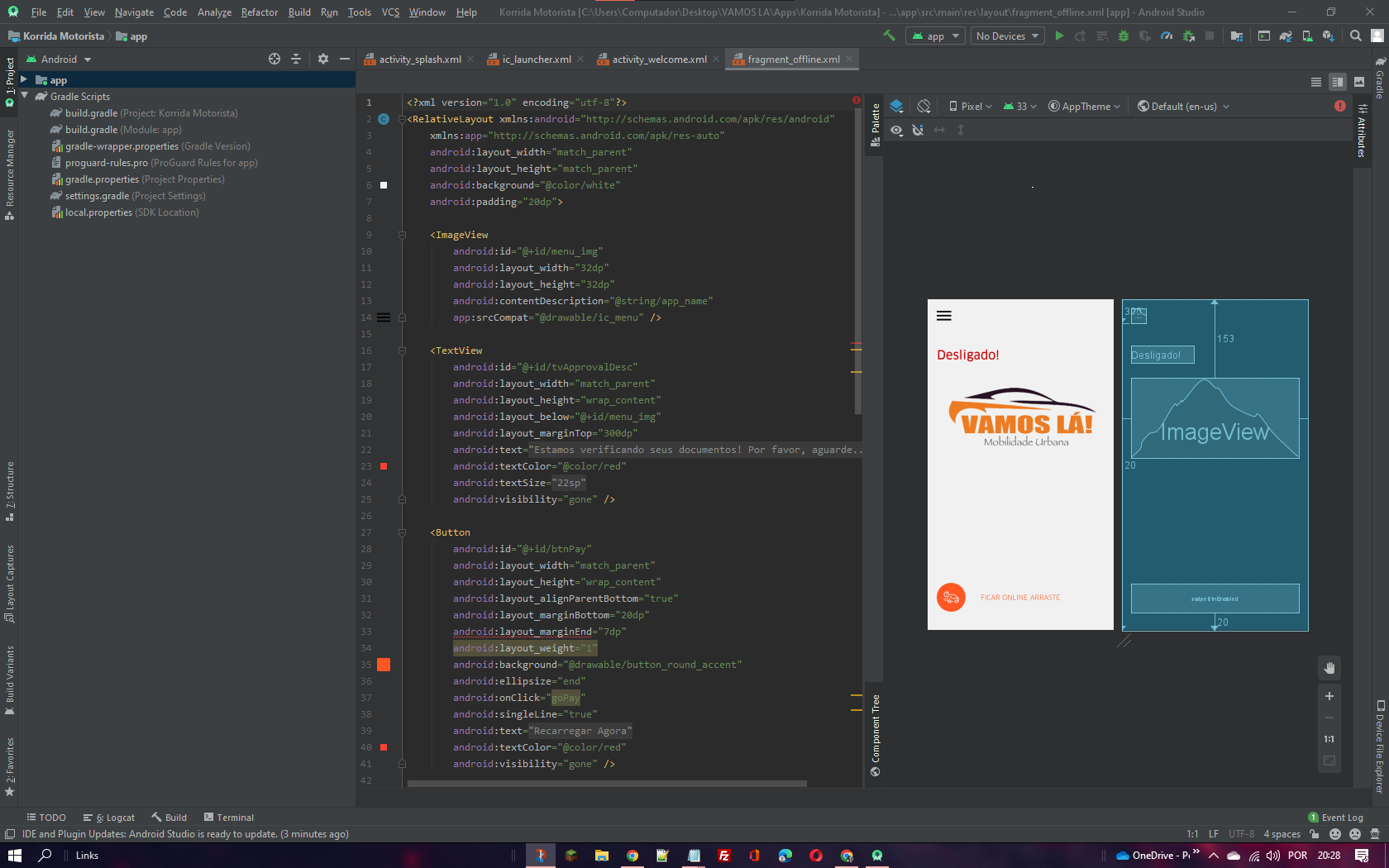Image resolution: width=1389 pixels, height=868 pixels.
Task: Click the orange color swatch in gutter line 35
Action: coord(384,665)
